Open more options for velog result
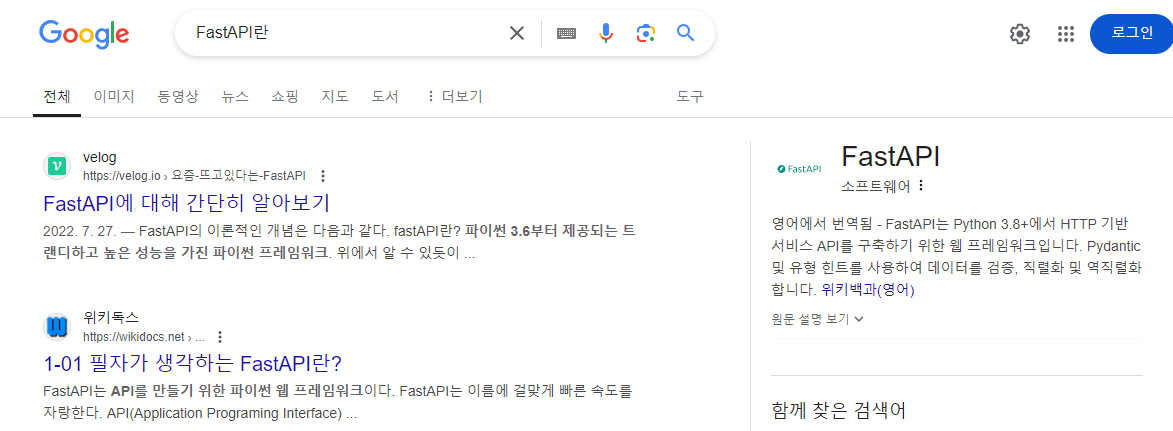The width and height of the screenshot is (1173, 431). 322,176
